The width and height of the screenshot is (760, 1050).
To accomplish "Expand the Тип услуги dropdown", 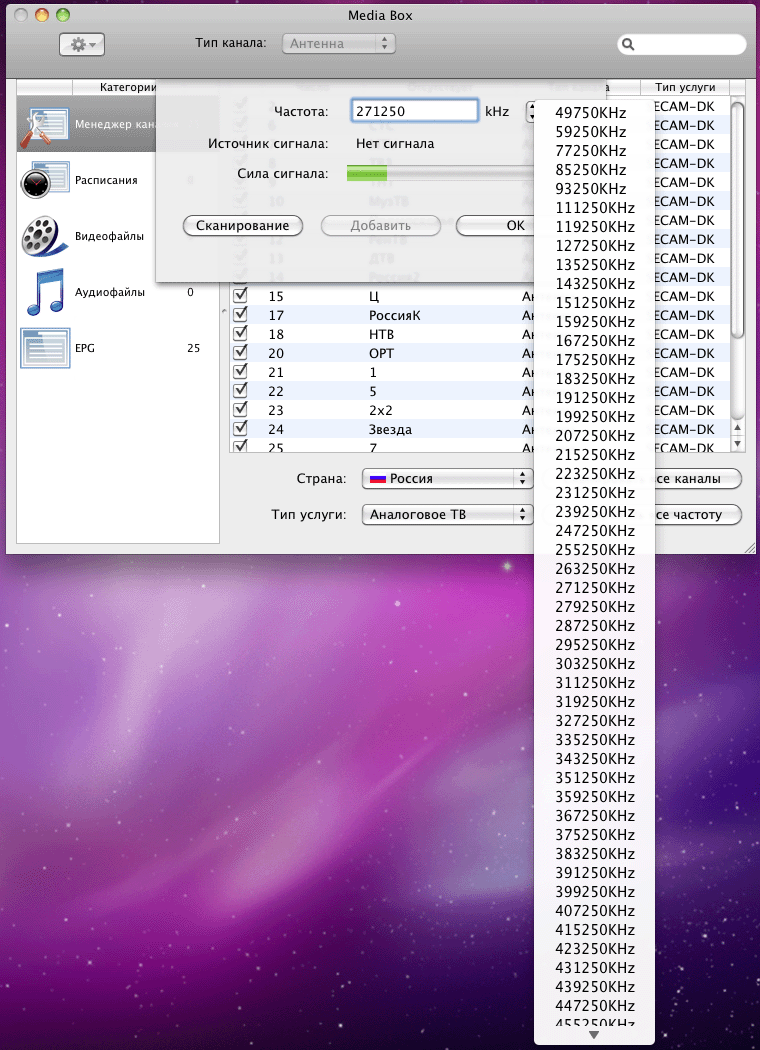I will (446, 515).
